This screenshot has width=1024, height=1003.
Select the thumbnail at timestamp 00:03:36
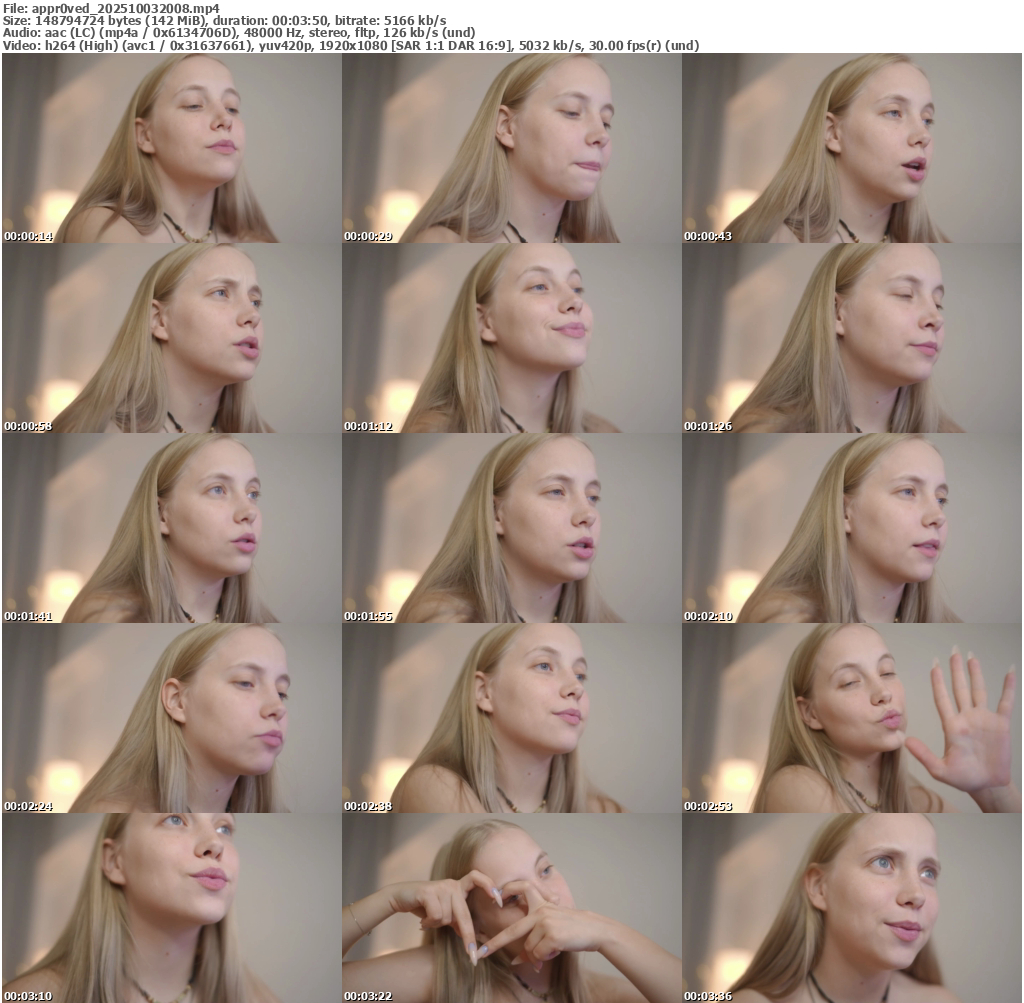(x=852, y=908)
